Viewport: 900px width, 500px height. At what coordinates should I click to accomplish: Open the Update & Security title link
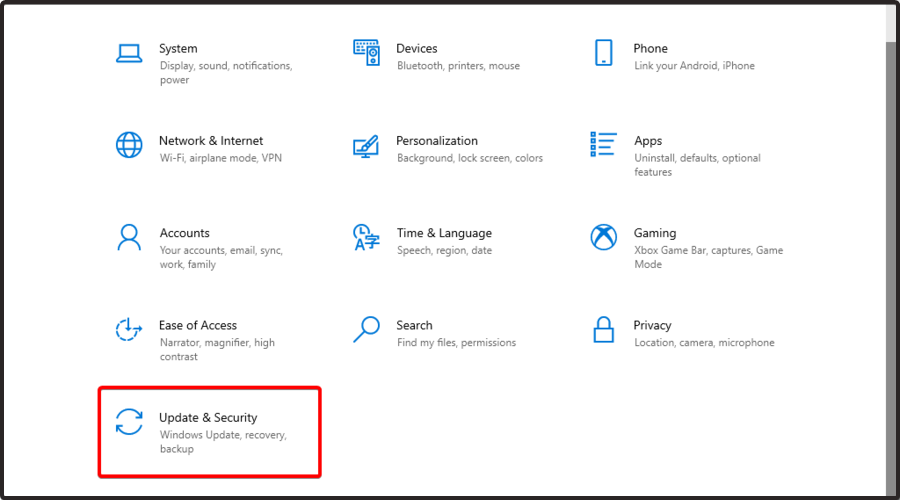click(x=208, y=417)
